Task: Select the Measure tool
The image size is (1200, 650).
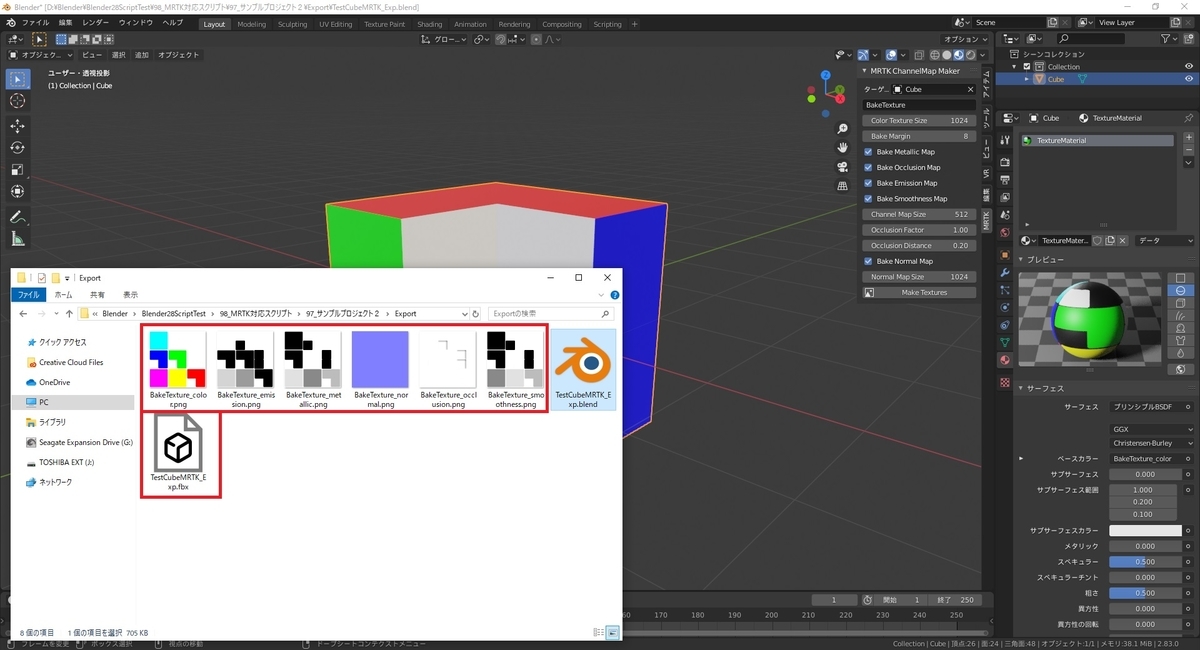Action: pyautogui.click(x=17, y=238)
